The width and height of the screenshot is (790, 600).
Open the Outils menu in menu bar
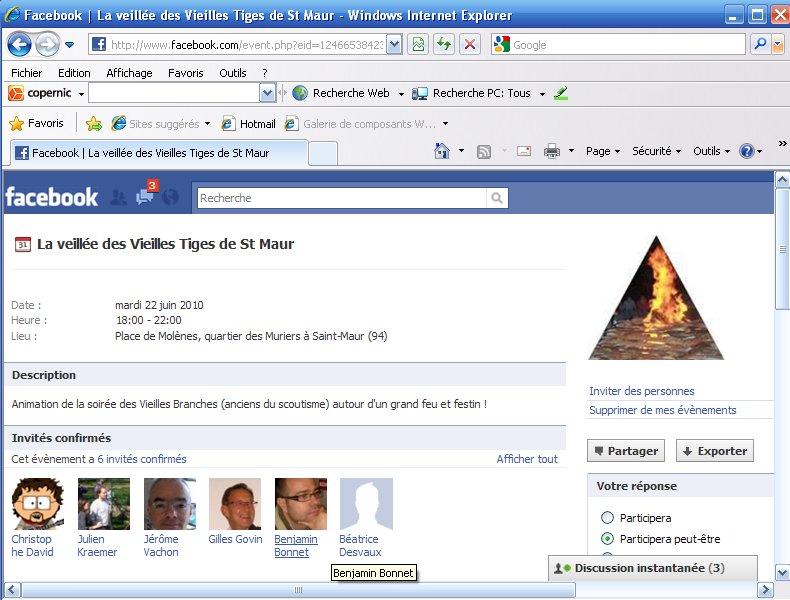point(232,73)
